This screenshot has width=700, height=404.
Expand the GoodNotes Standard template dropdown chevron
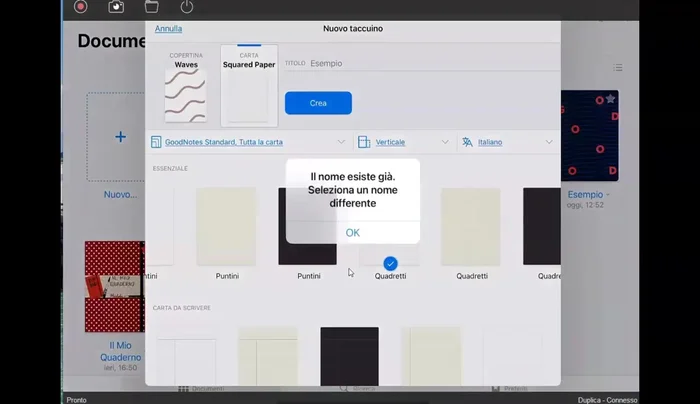[341, 142]
